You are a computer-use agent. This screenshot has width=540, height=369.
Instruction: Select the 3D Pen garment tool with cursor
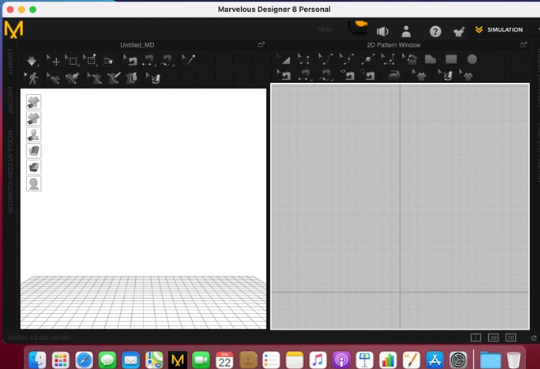(x=94, y=79)
